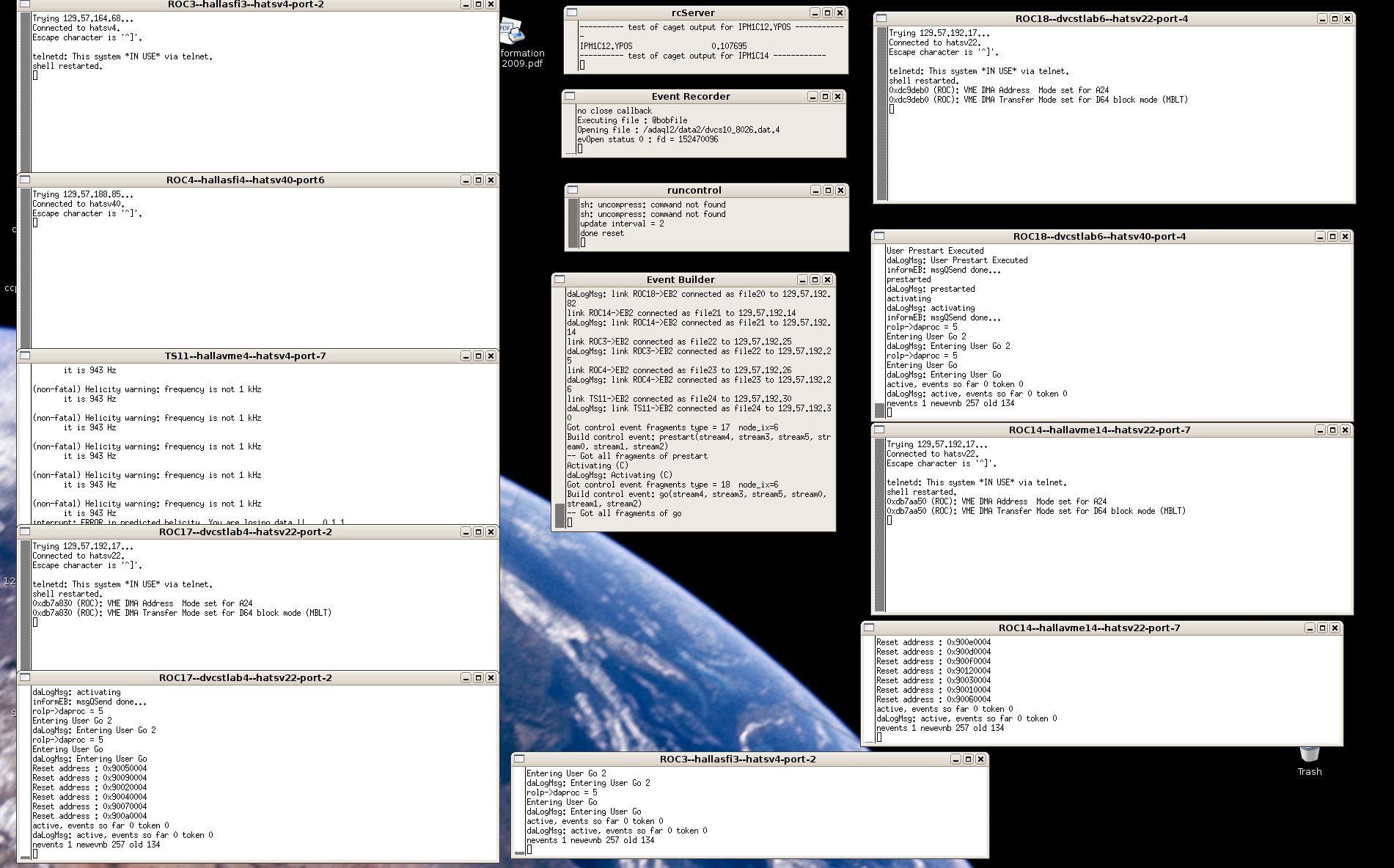Minimize the Event Builder window
This screenshot has height=868, width=1394.
click(x=802, y=279)
